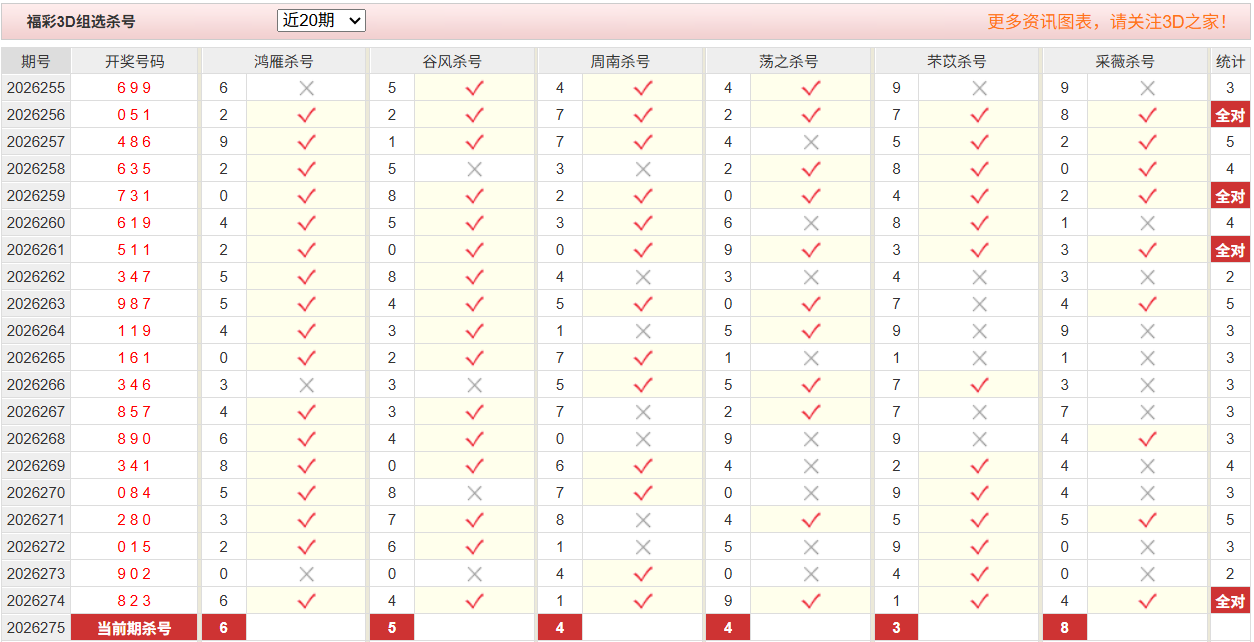Click the 鸿雁杀号 column header
This screenshot has height=642, width=1254.
pos(284,61)
